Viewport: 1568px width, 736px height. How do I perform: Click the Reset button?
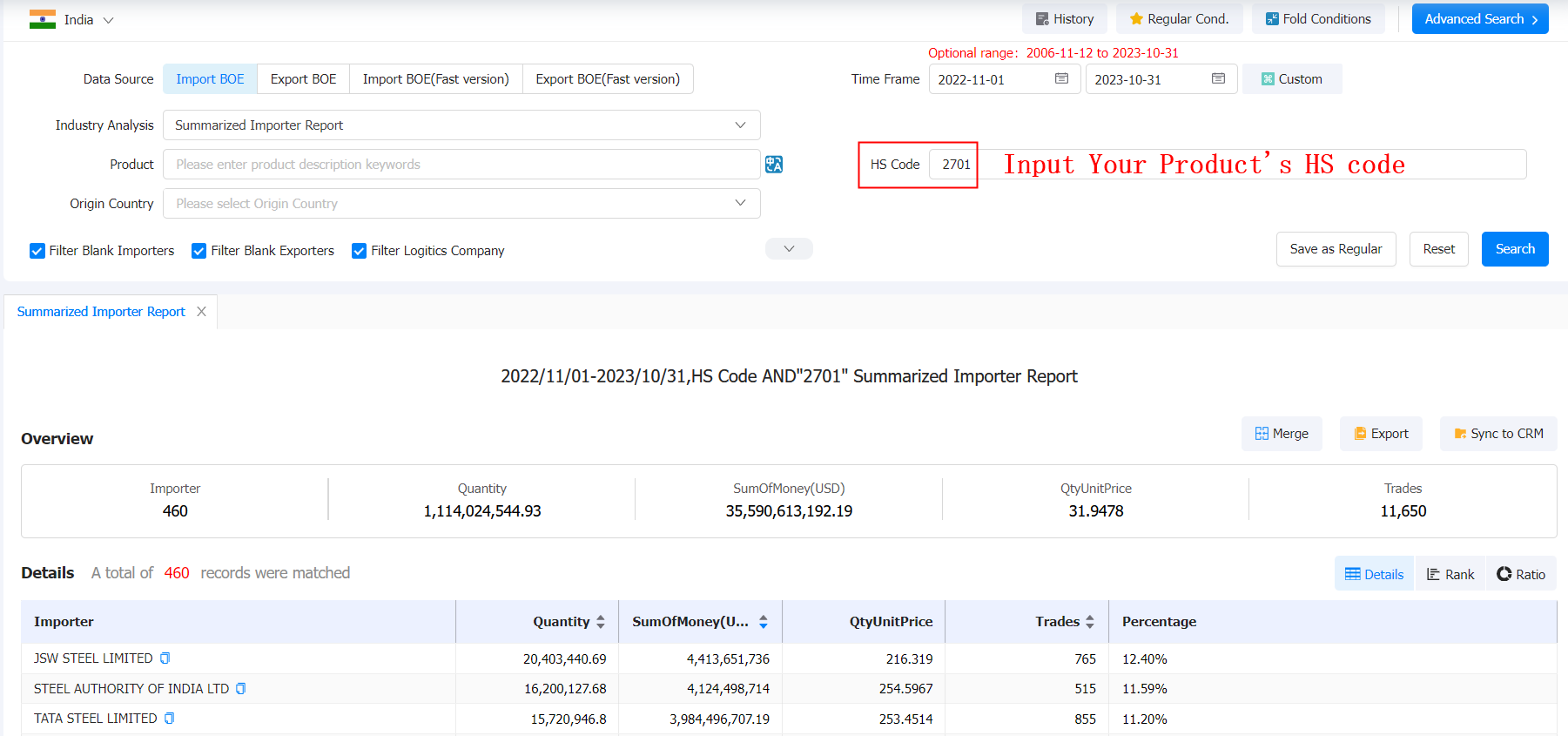click(1438, 249)
